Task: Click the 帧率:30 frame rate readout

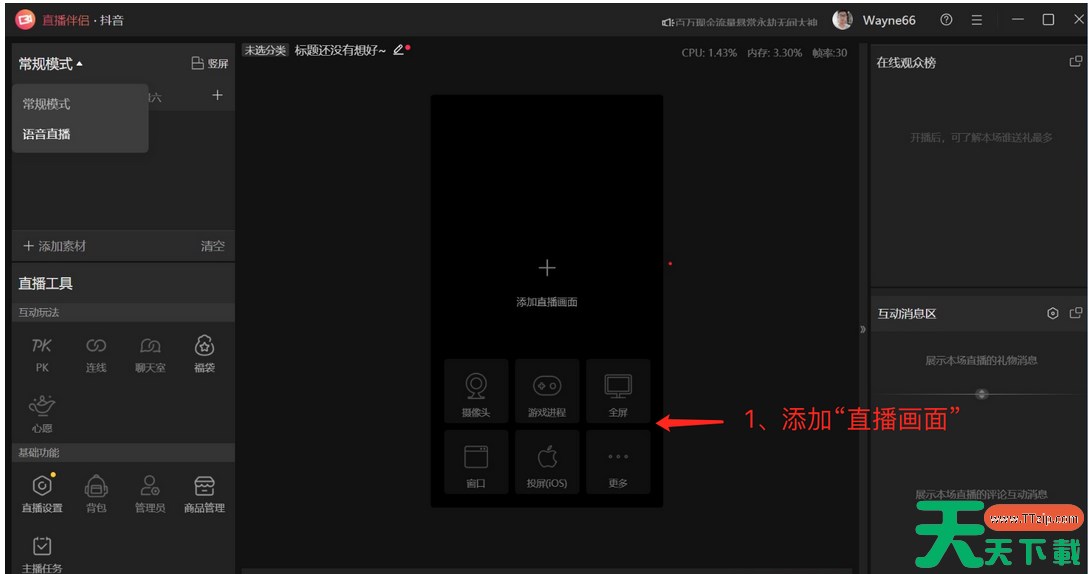Action: [829, 53]
